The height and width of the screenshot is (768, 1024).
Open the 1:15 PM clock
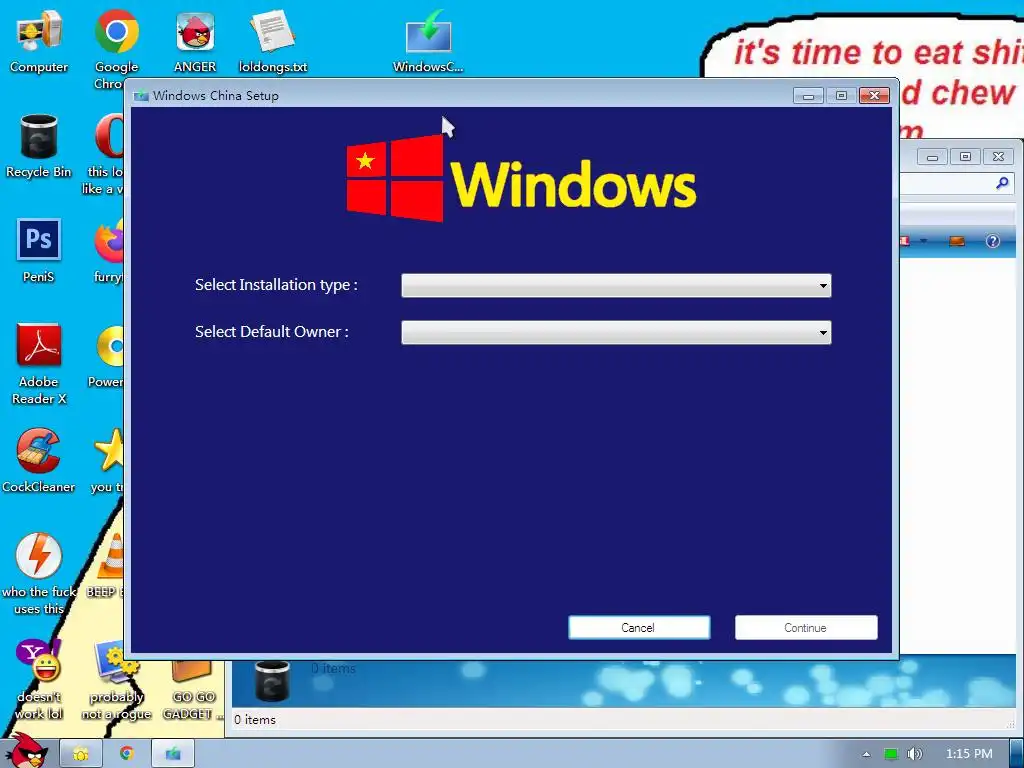pyautogui.click(x=969, y=754)
